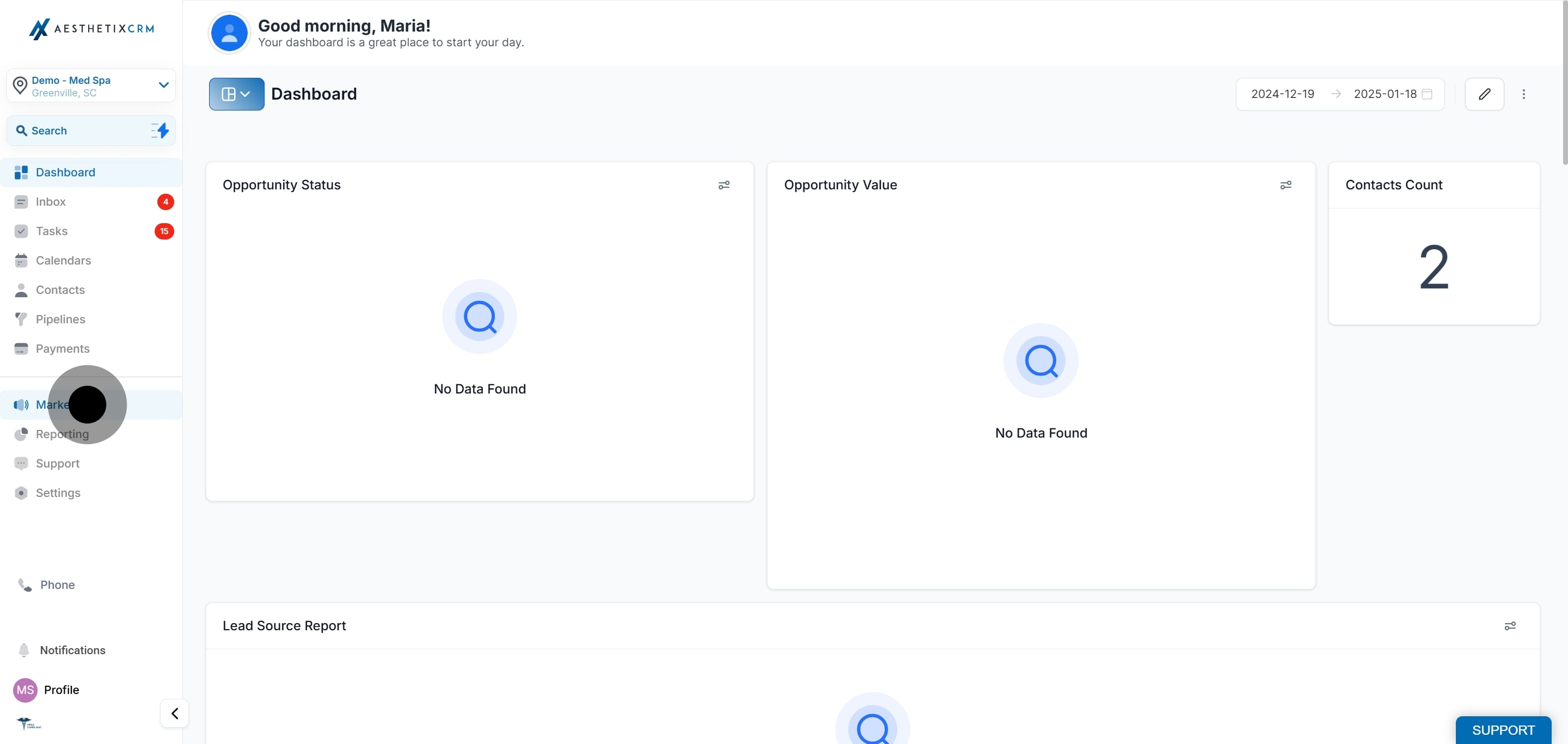Go to Inbox in sidebar

(x=51, y=202)
